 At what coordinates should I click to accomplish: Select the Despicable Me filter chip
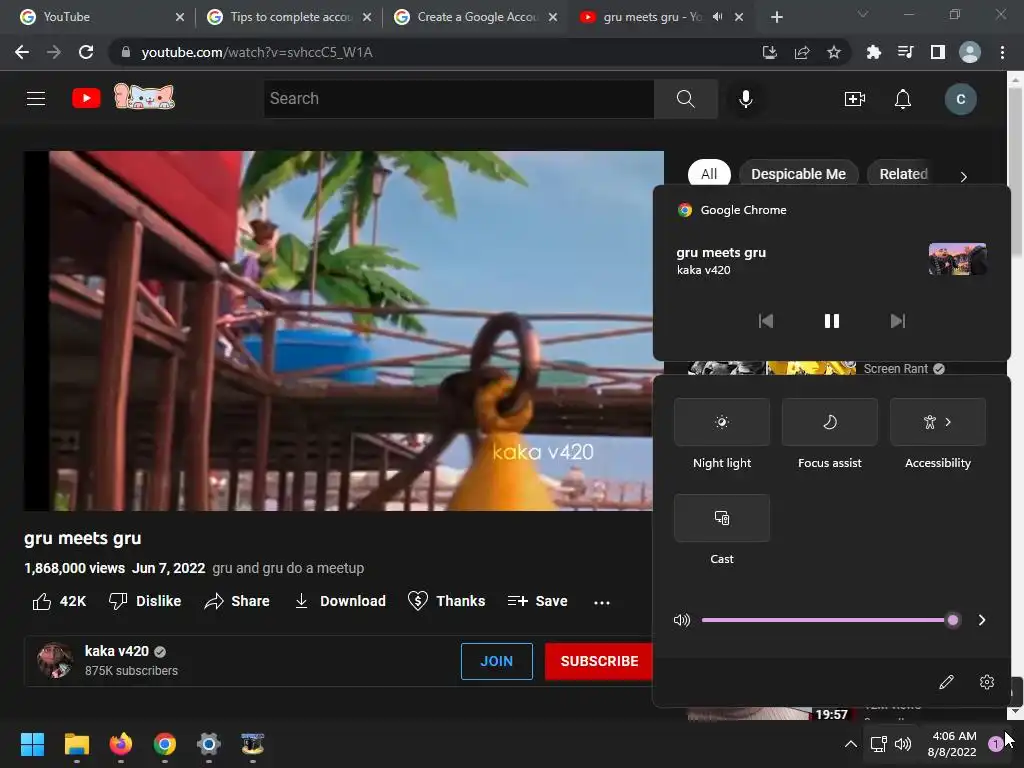click(798, 174)
